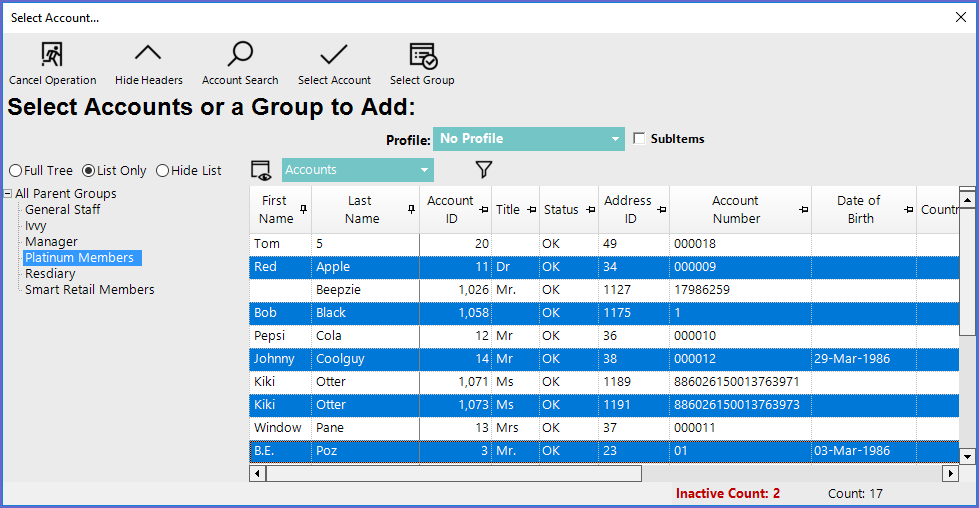The width and height of the screenshot is (979, 508).
Task: Enable the SubItems checkbox
Action: (640, 139)
